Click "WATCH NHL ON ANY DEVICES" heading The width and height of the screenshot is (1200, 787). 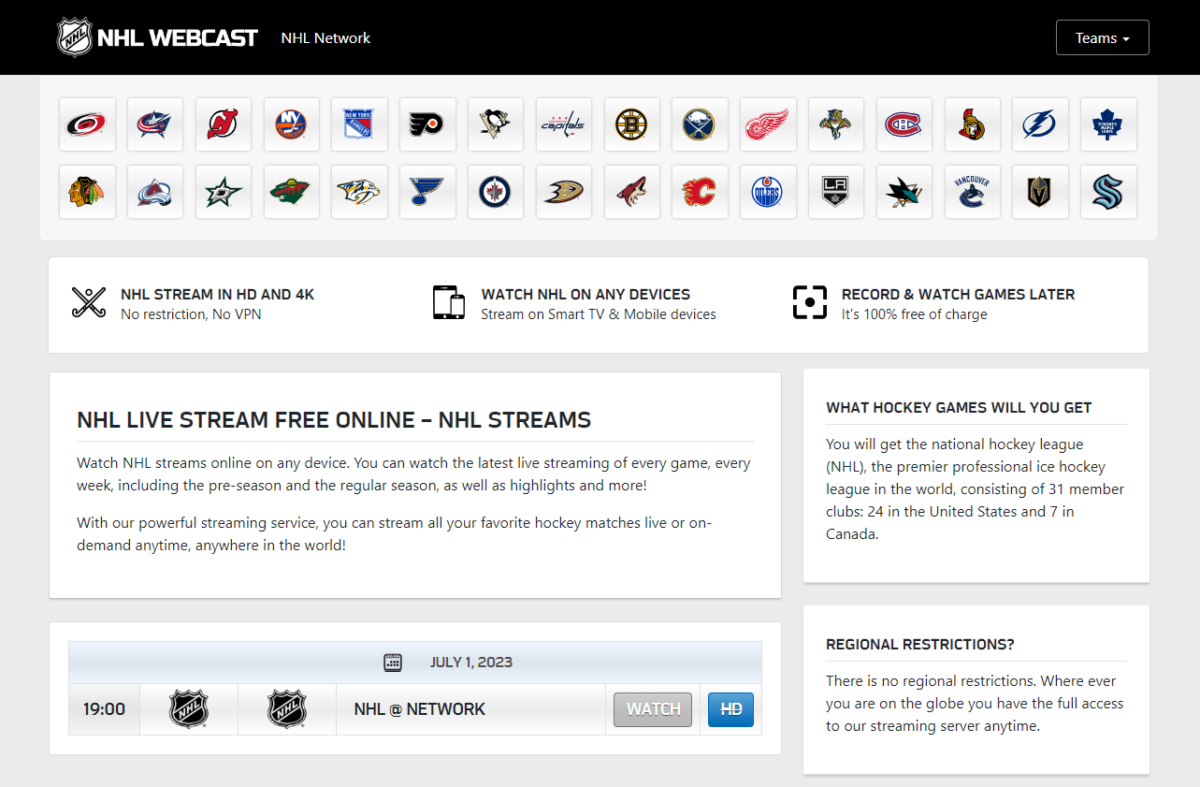(586, 294)
